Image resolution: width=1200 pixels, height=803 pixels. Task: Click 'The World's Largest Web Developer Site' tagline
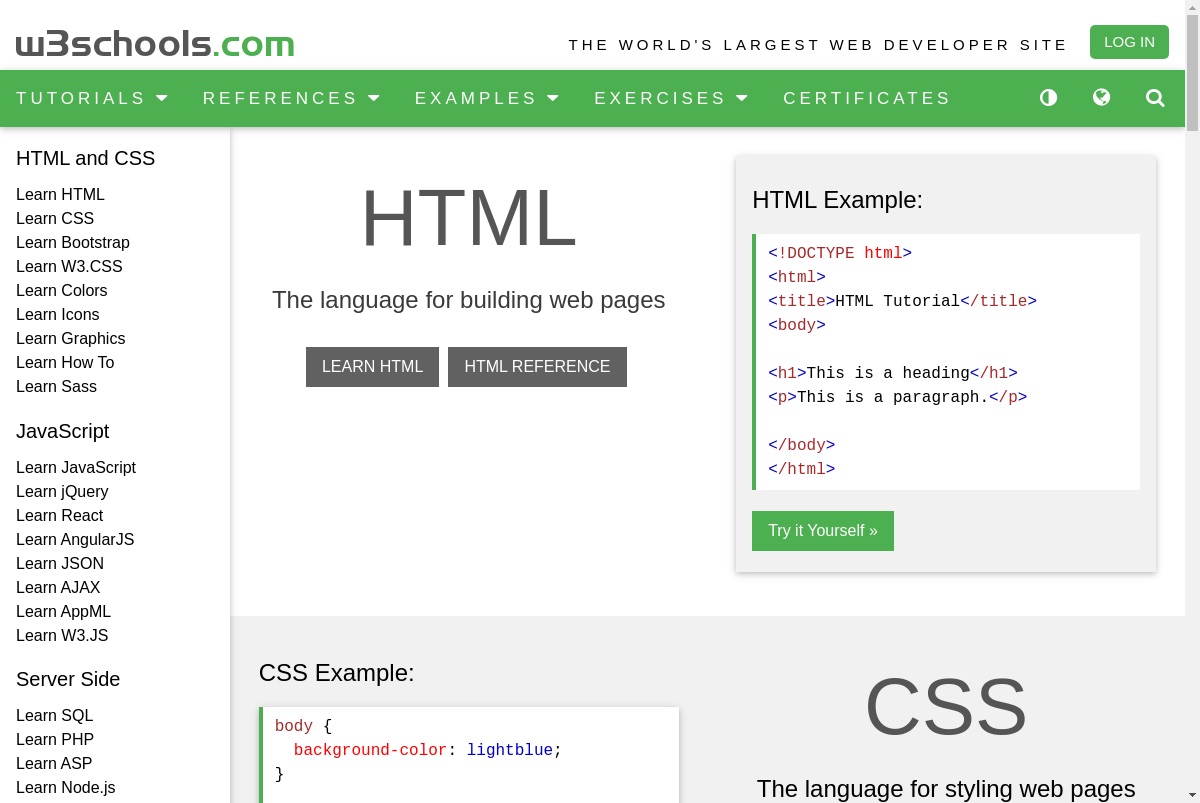pyautogui.click(x=818, y=45)
